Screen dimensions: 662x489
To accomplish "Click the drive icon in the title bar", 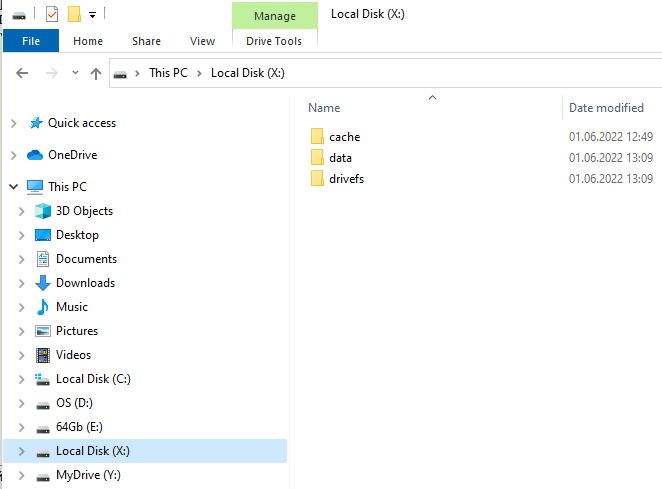I will [x=19, y=16].
